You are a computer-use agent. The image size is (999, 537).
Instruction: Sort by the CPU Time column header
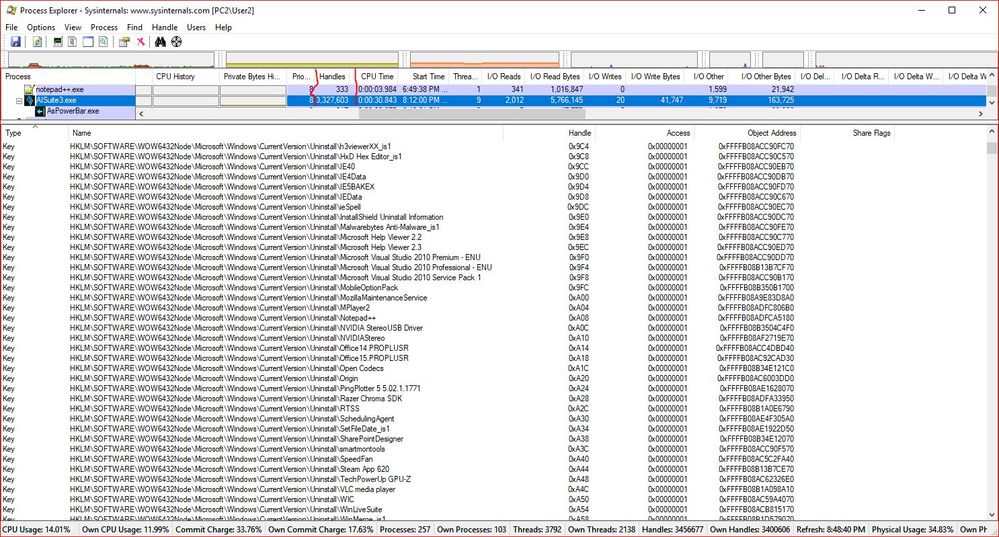377,76
